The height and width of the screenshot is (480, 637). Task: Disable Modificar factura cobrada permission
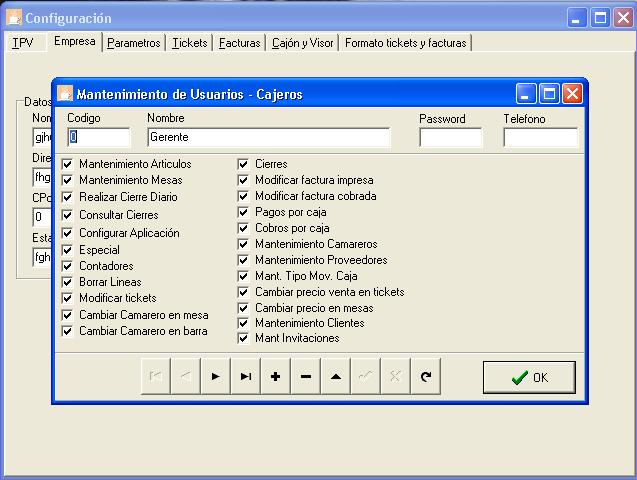(x=243, y=196)
